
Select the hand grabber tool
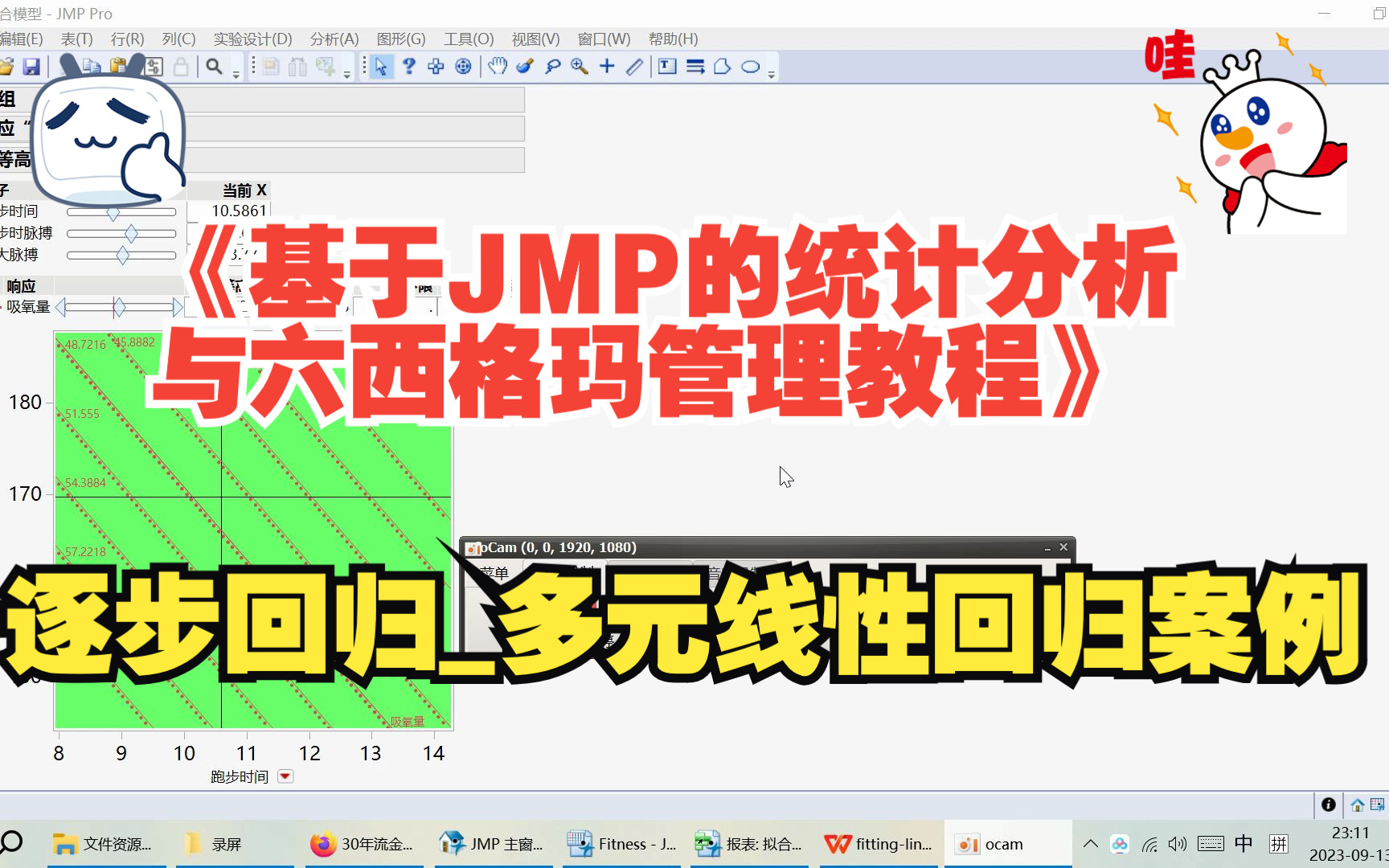496,67
